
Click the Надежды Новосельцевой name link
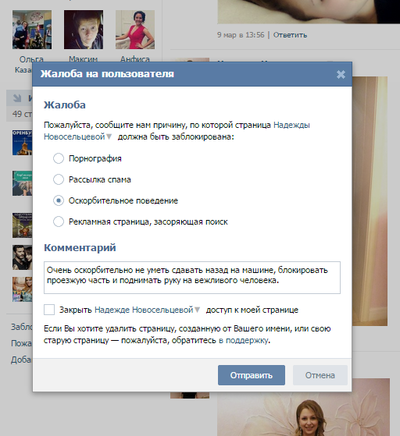177,131
